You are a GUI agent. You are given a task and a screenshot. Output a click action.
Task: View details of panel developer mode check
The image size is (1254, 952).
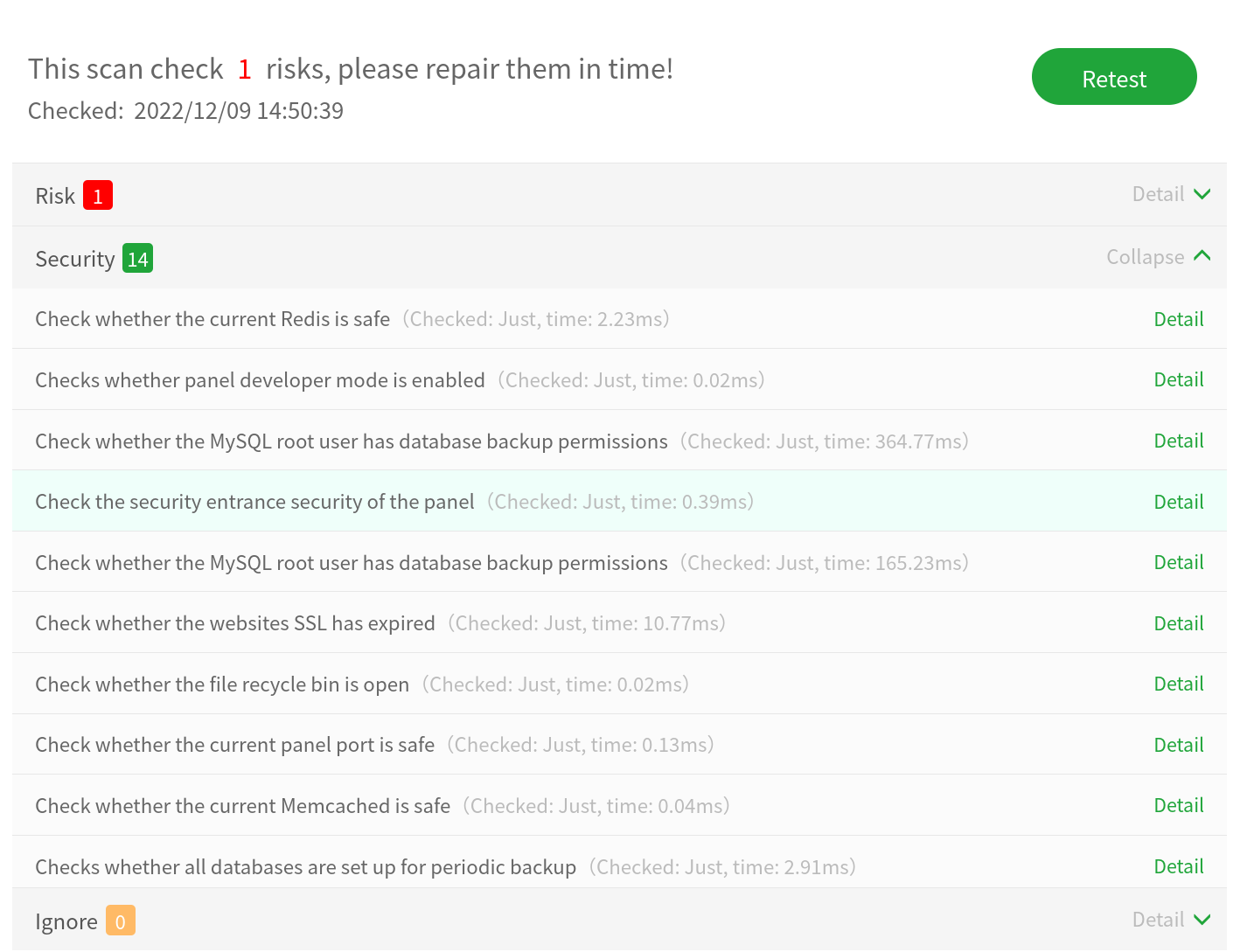[x=1179, y=379]
